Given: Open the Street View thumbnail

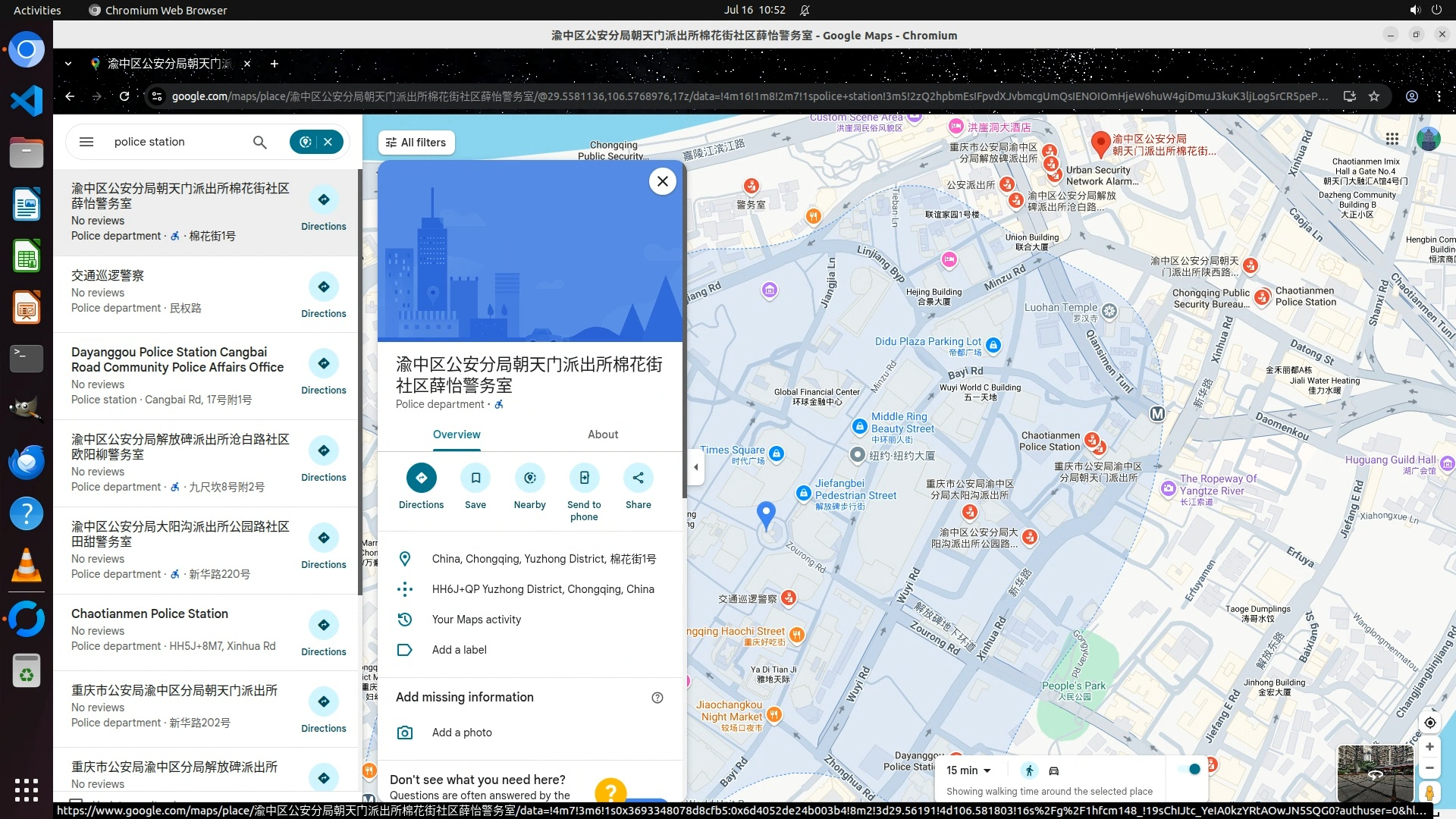Looking at the screenshot, I should point(1375,773).
